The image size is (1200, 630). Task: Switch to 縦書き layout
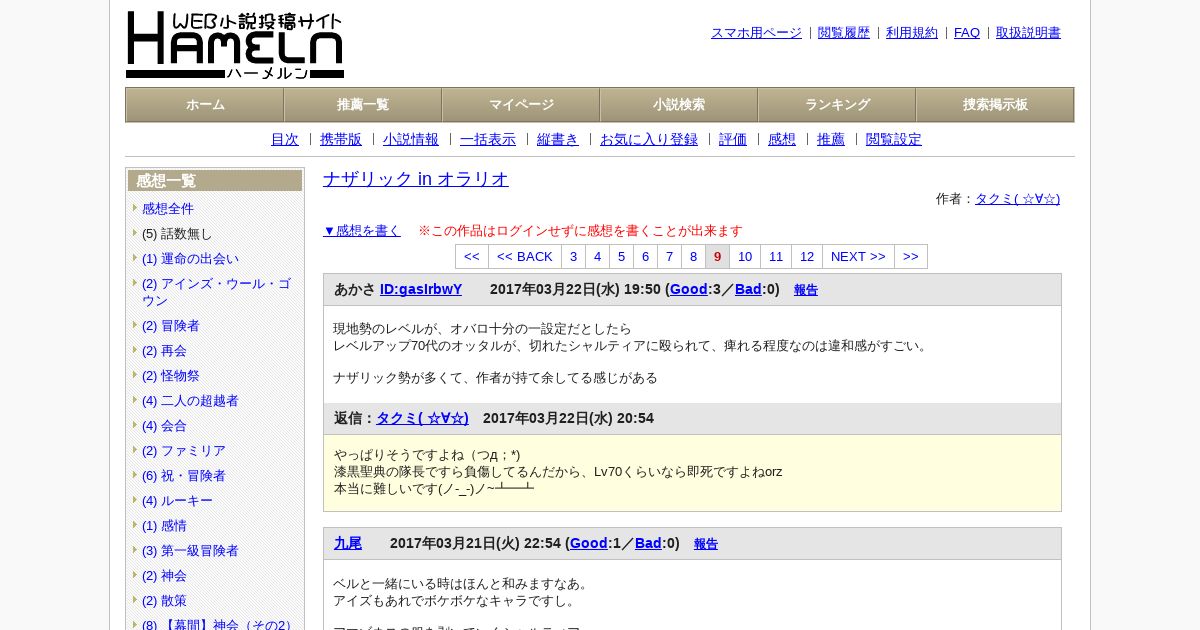(x=558, y=140)
